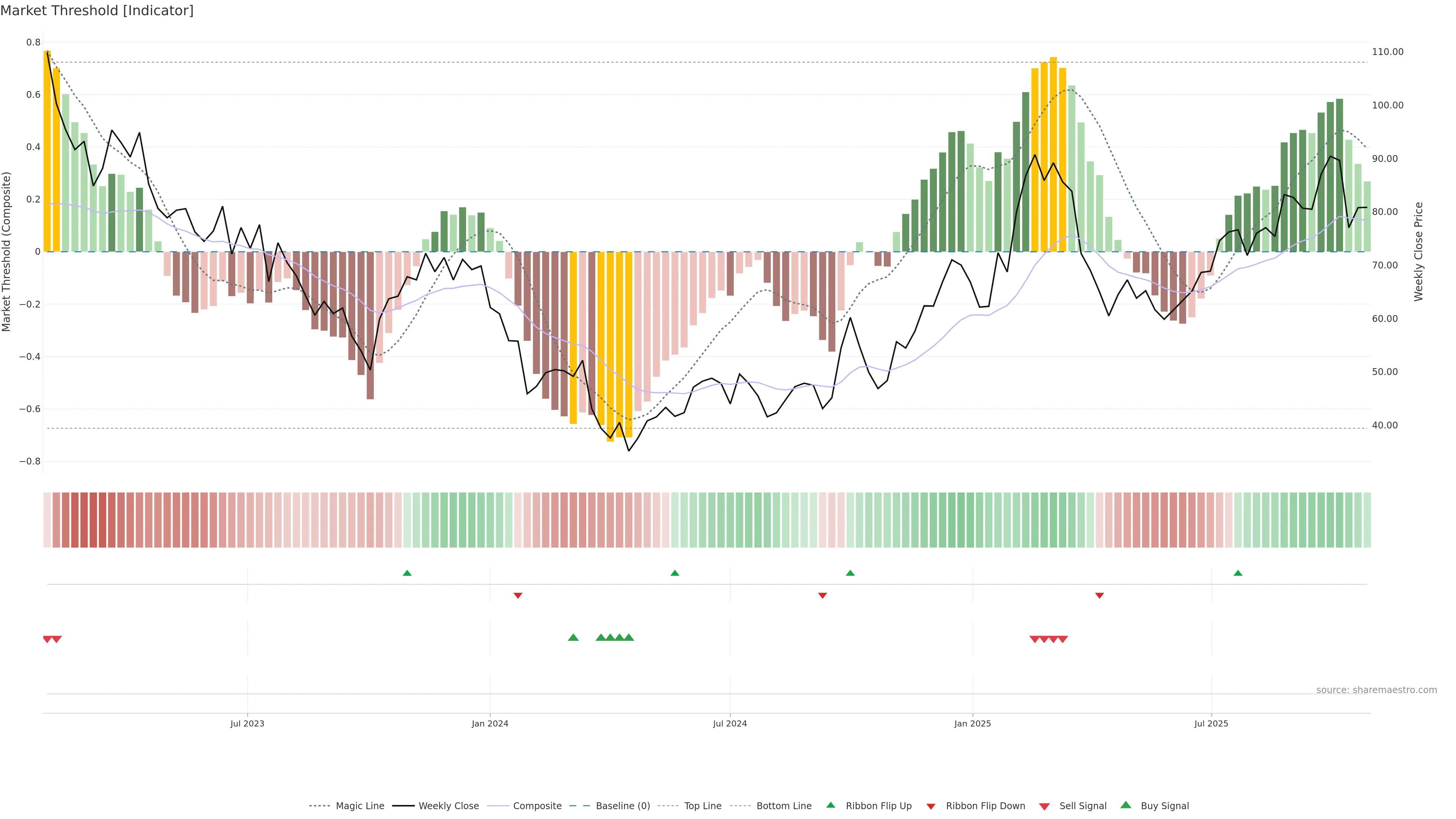The image size is (1456, 819).
Task: Click the Weekly Close Price right axis title
Action: 1419,251
